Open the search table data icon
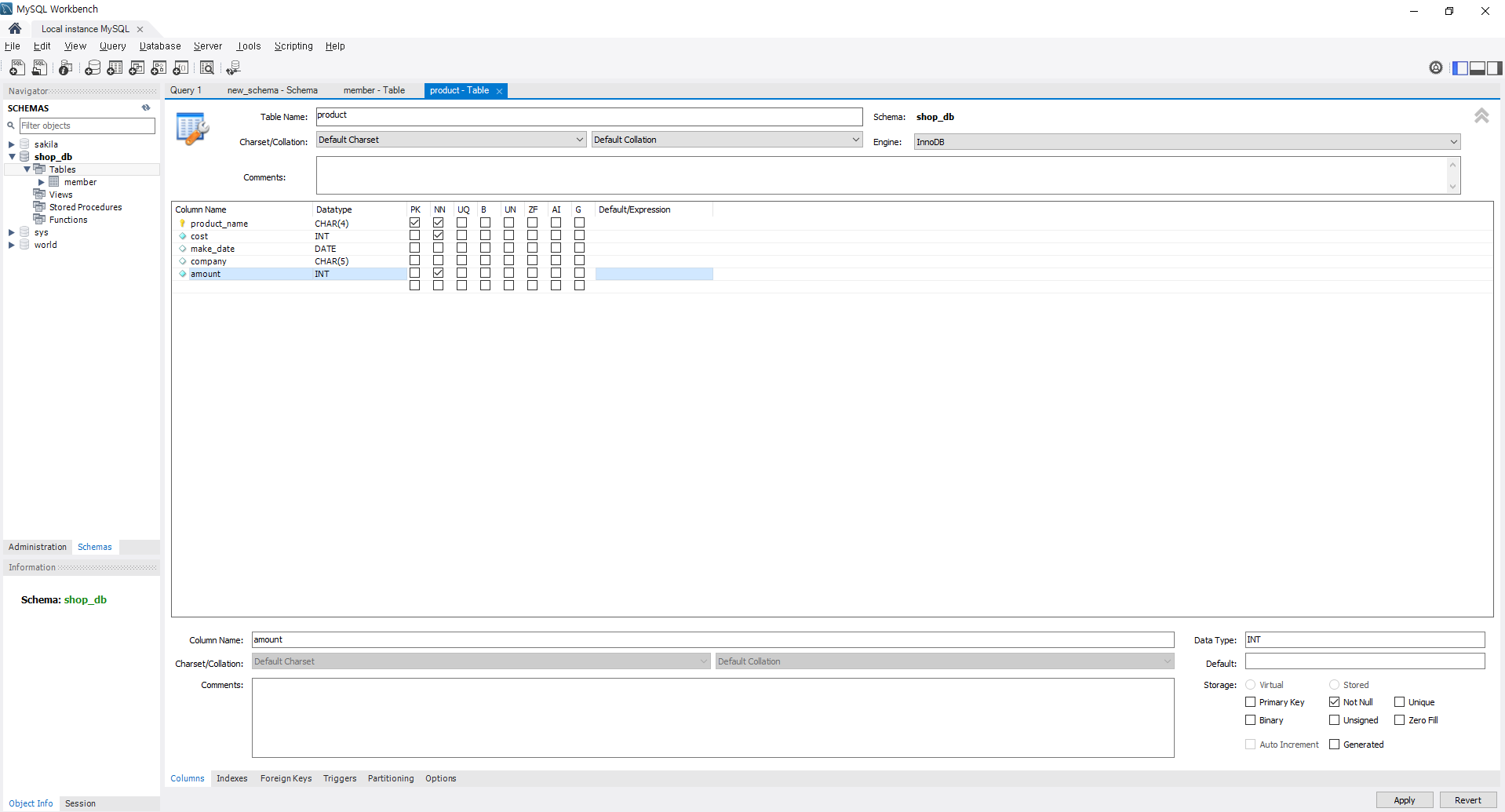Screen dimensions: 1505x812 pos(207,68)
